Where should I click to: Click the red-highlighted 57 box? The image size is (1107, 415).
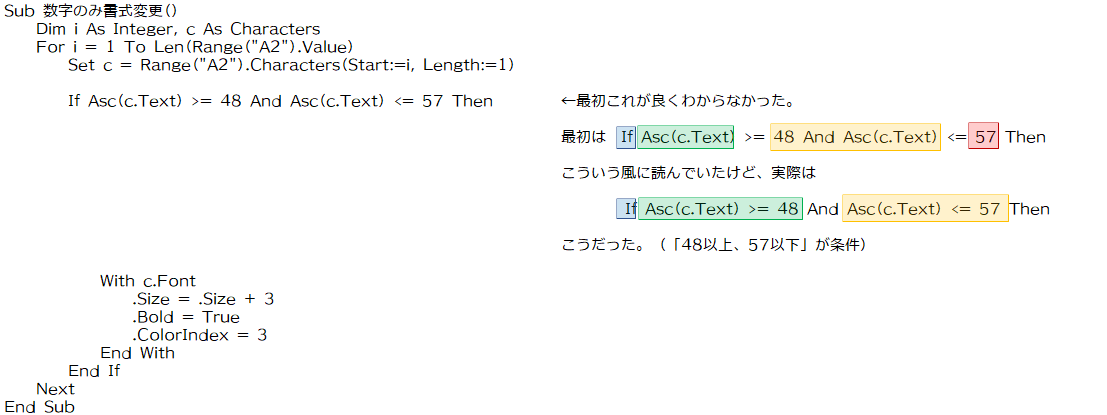[x=983, y=137]
